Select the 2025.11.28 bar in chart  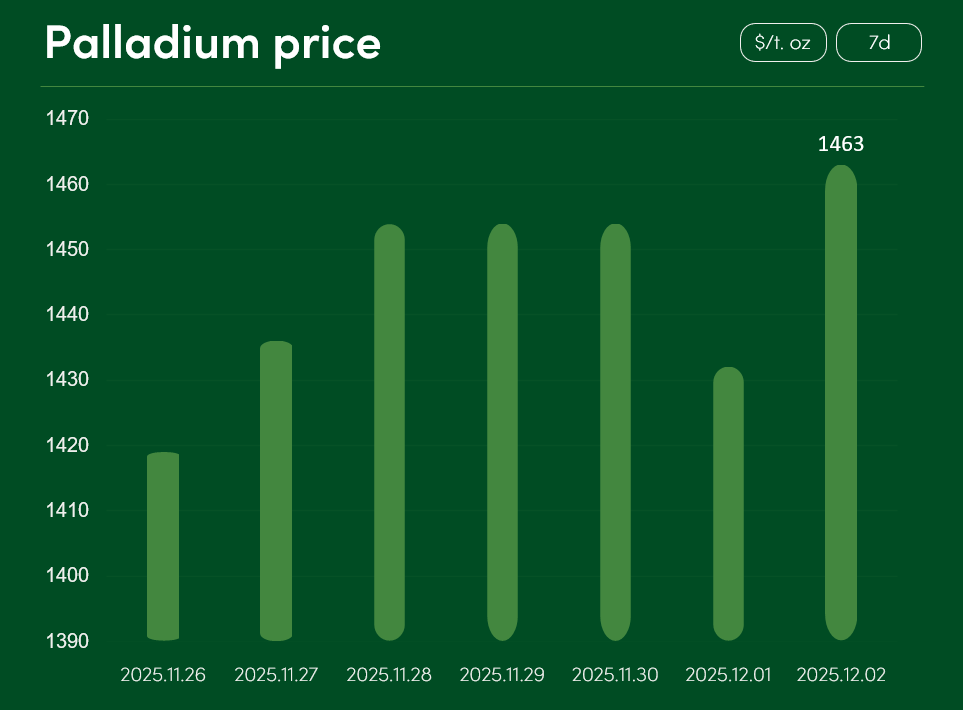tap(389, 432)
